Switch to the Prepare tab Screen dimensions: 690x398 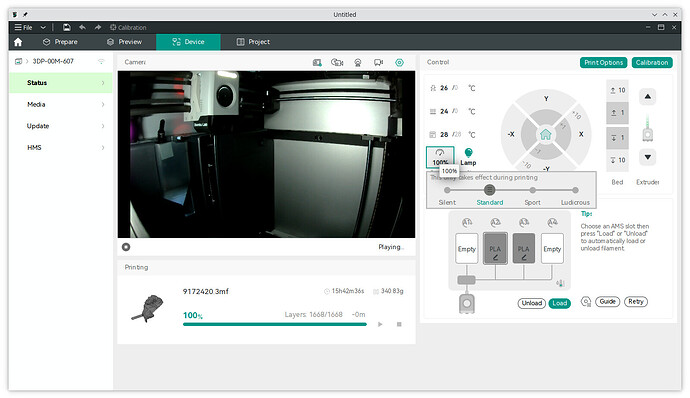60,42
